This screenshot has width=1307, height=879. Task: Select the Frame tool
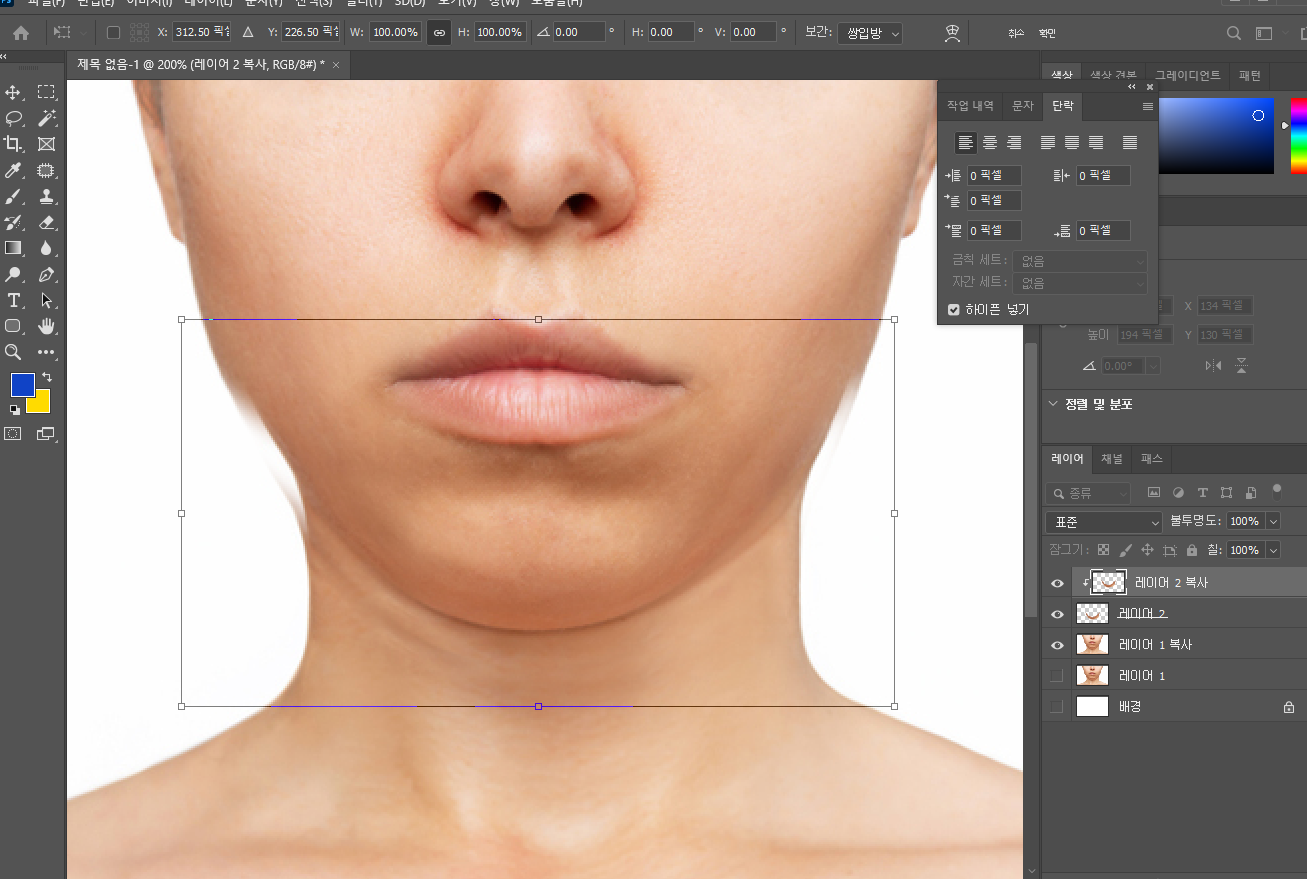pyautogui.click(x=46, y=144)
